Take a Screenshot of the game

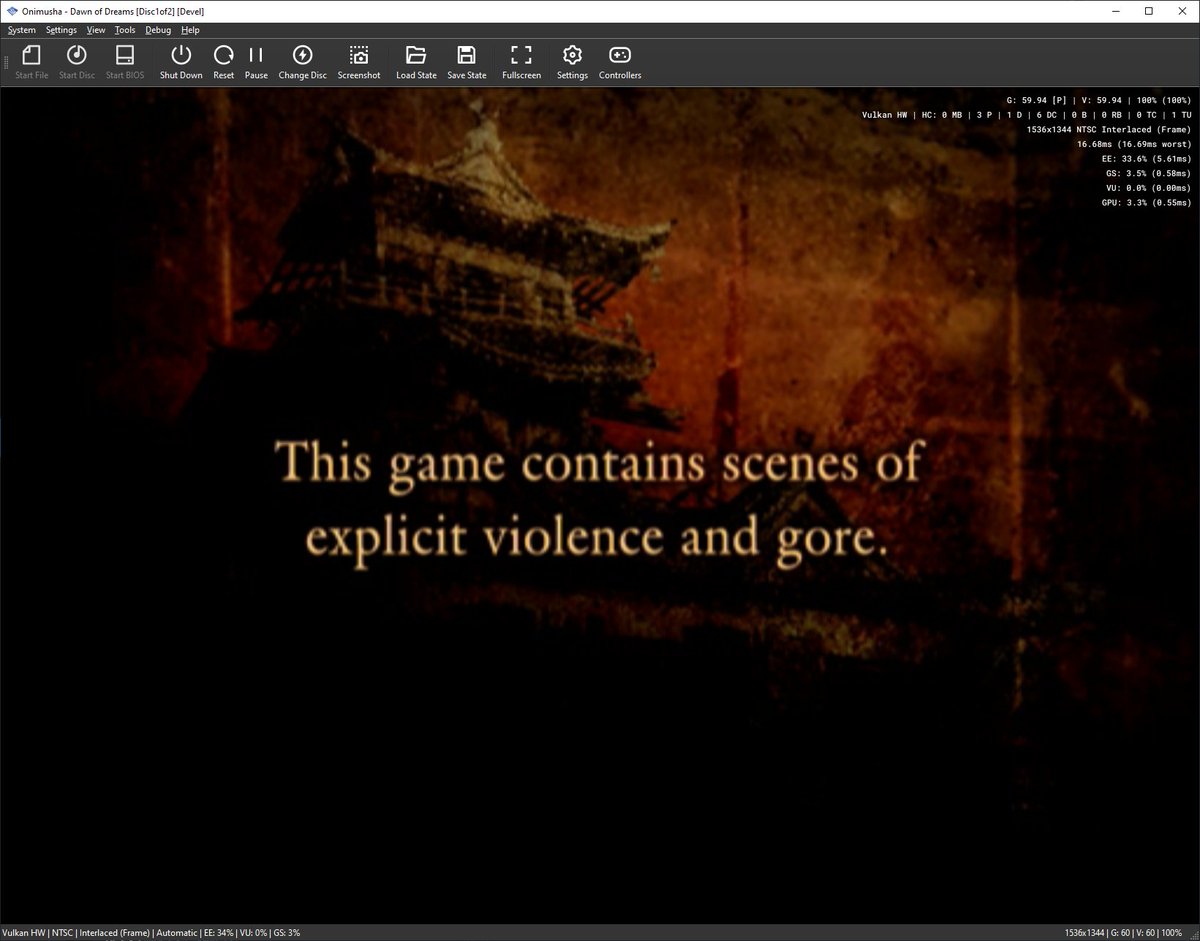[359, 62]
